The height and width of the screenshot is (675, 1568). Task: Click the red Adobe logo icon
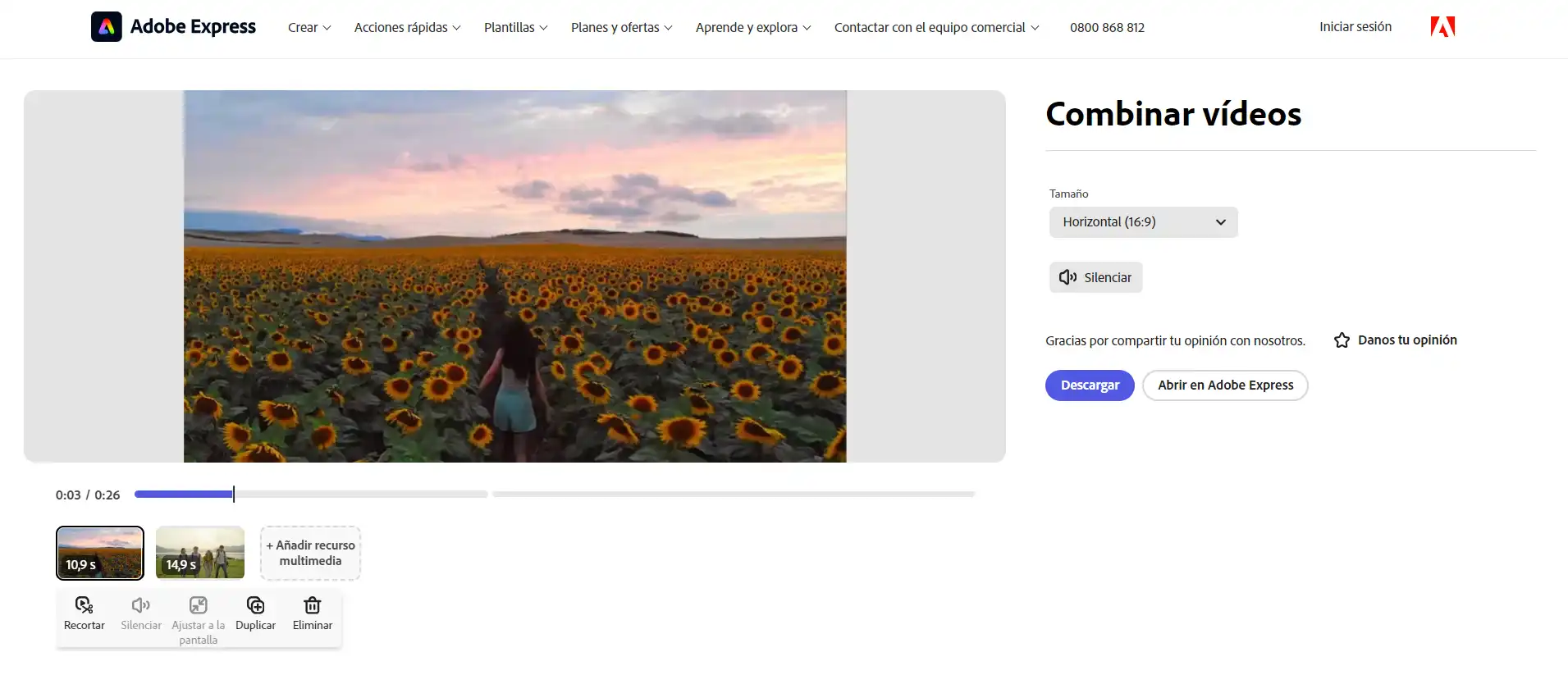1442,27
